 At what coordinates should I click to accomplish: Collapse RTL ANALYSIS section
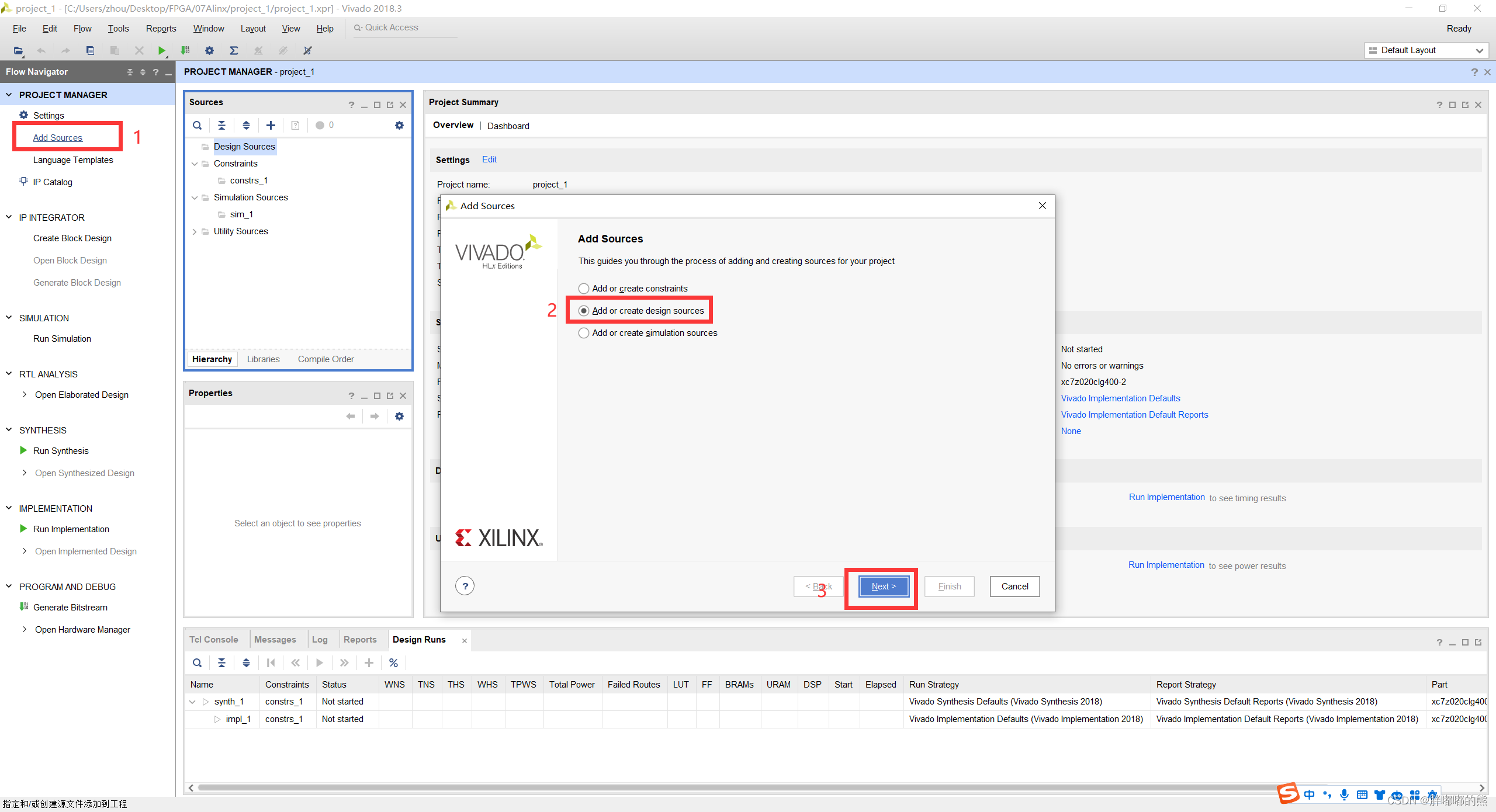(x=9, y=374)
